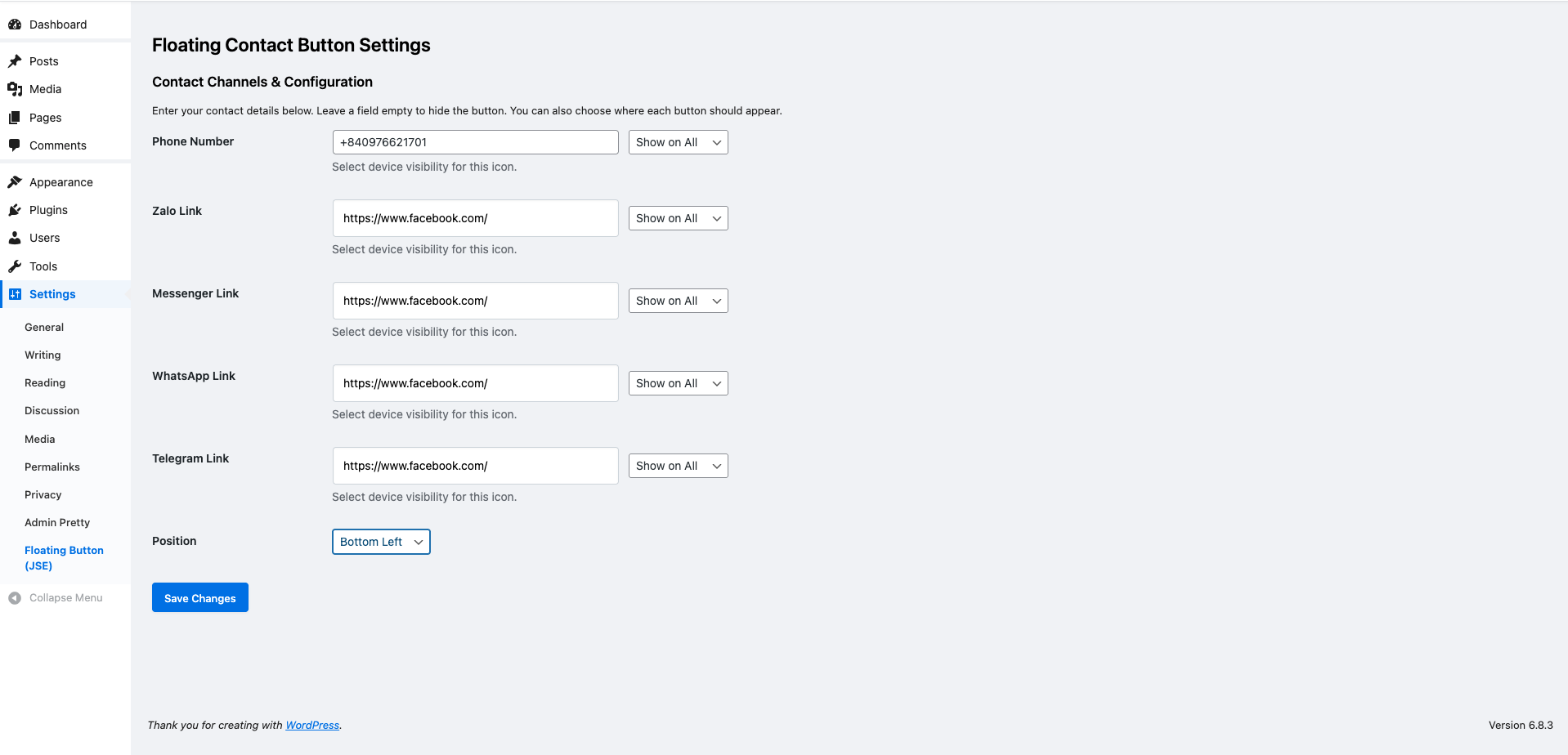Click the Pages icon in sidebar
1568x755 pixels.
click(15, 118)
